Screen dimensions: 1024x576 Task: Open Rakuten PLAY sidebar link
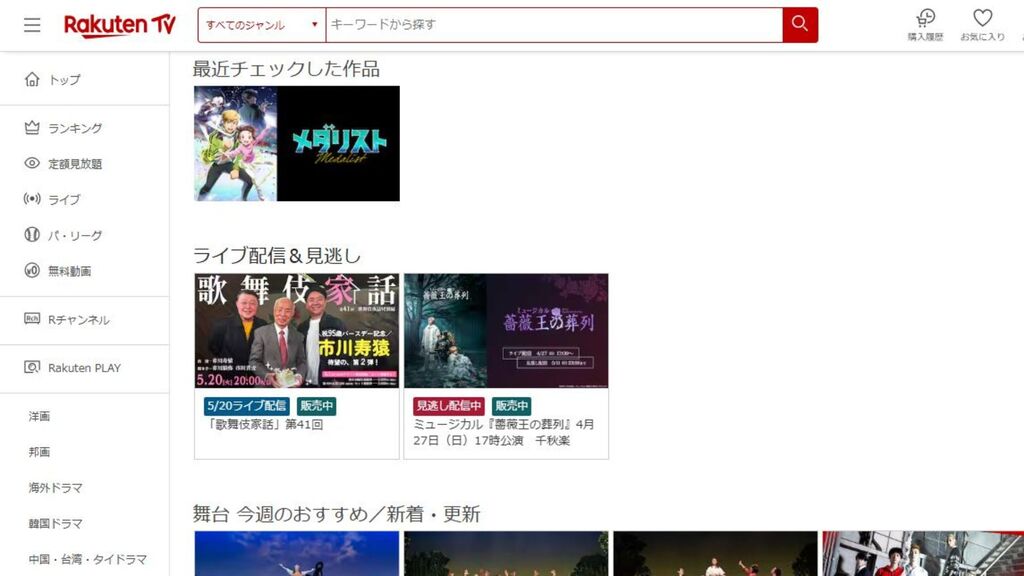click(x=85, y=368)
